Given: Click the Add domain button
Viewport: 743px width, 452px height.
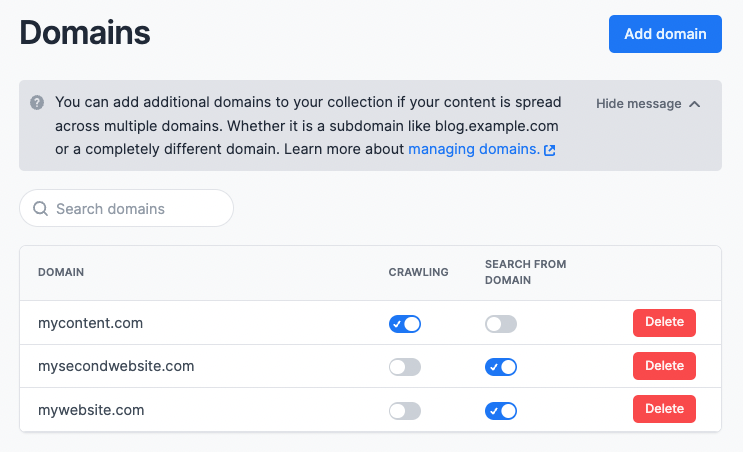Looking at the screenshot, I should 665,34.
